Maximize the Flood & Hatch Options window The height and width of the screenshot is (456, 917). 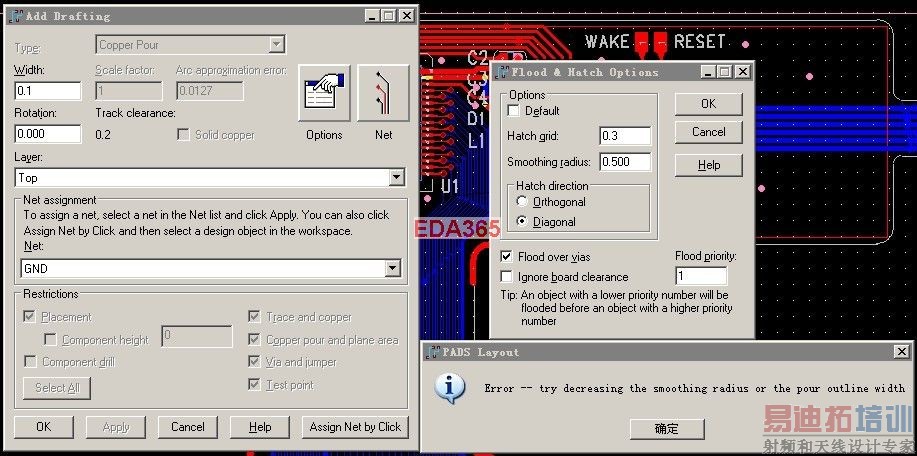click(724, 72)
